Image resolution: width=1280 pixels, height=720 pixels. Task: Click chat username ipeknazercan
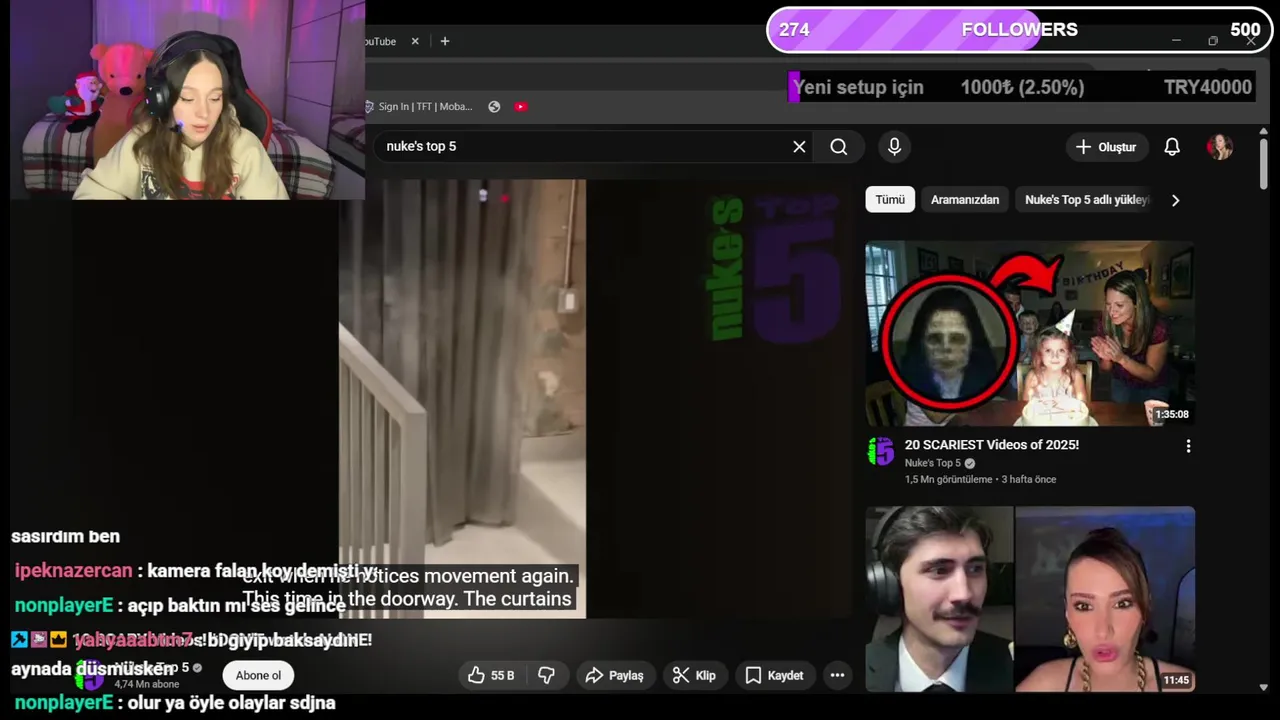[x=73, y=571]
